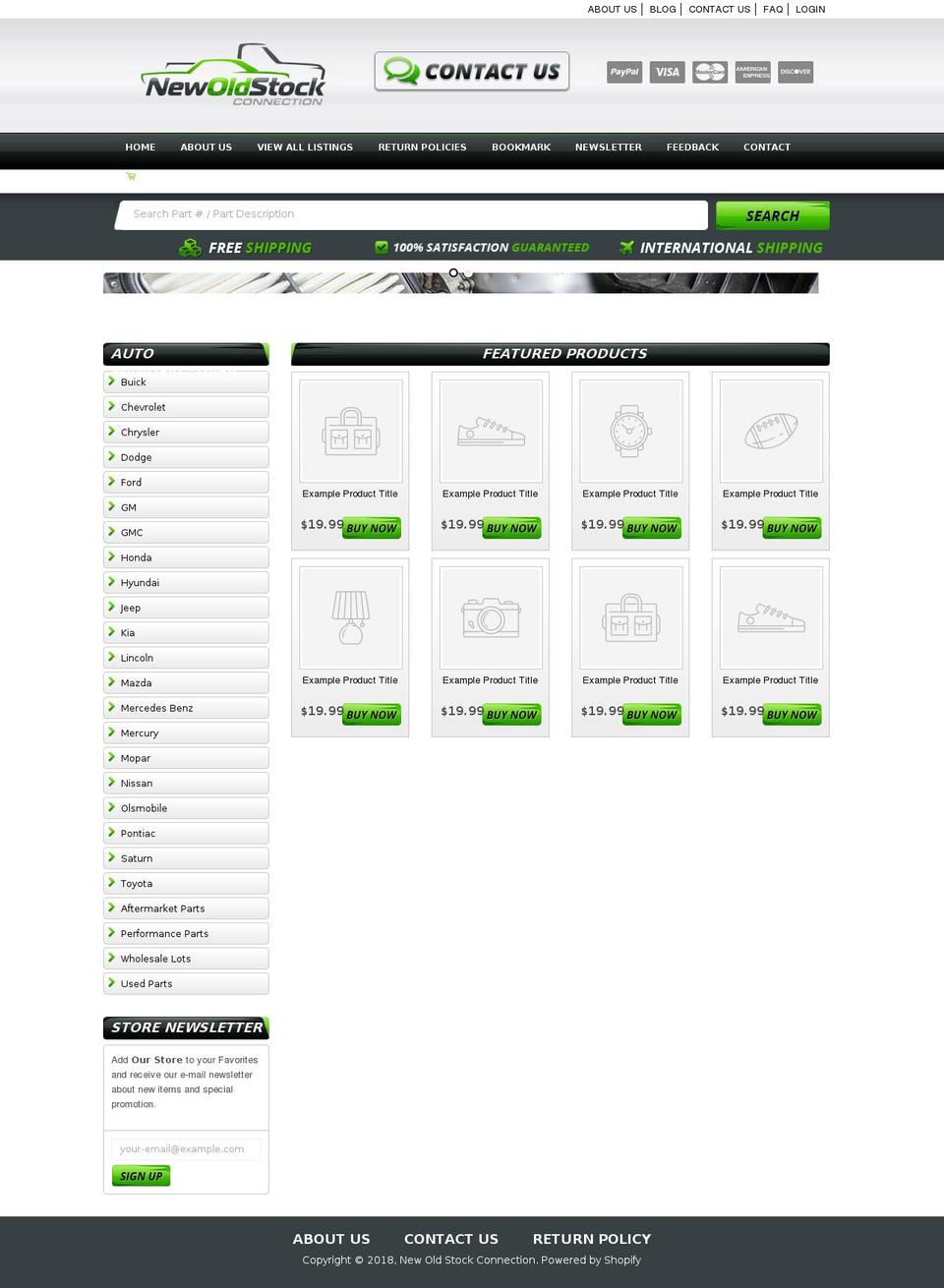This screenshot has width=944, height=1288.
Task: Click the homepage slideshow banner image
Action: pyautogui.click(x=461, y=283)
